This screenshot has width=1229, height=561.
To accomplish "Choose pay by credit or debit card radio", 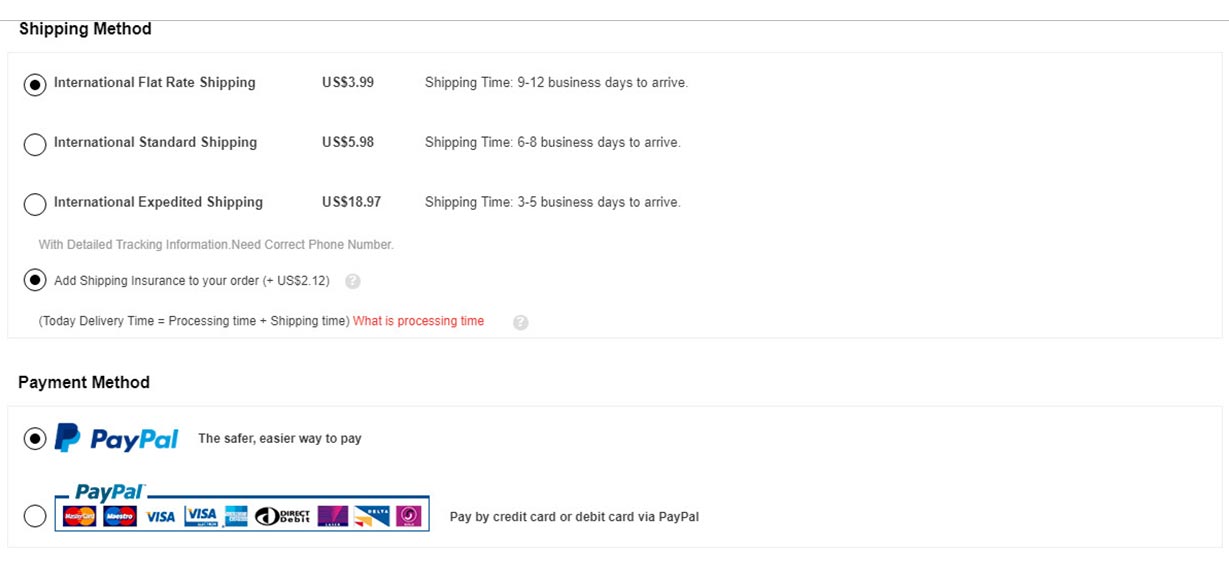I will [35, 516].
